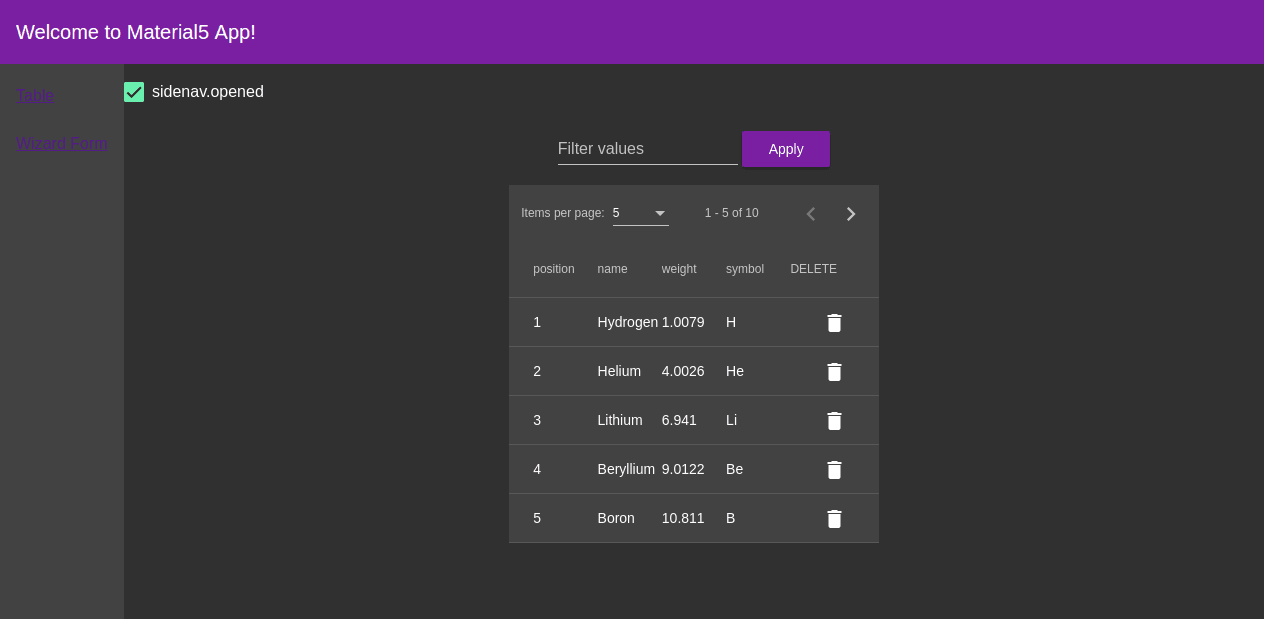Focus the Filter values input field

648,149
